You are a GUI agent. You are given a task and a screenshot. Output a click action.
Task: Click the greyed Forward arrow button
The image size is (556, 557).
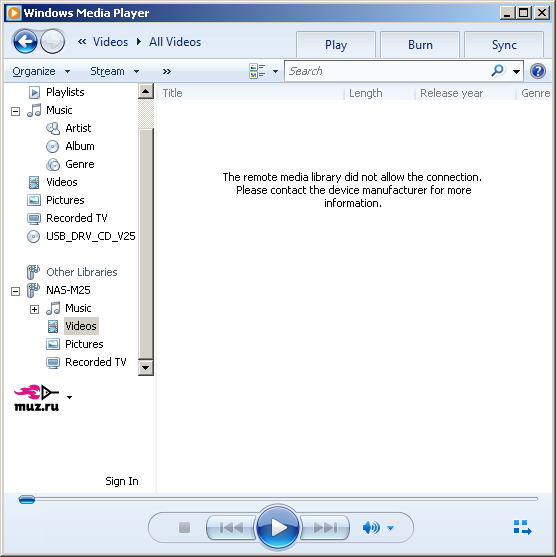click(53, 42)
